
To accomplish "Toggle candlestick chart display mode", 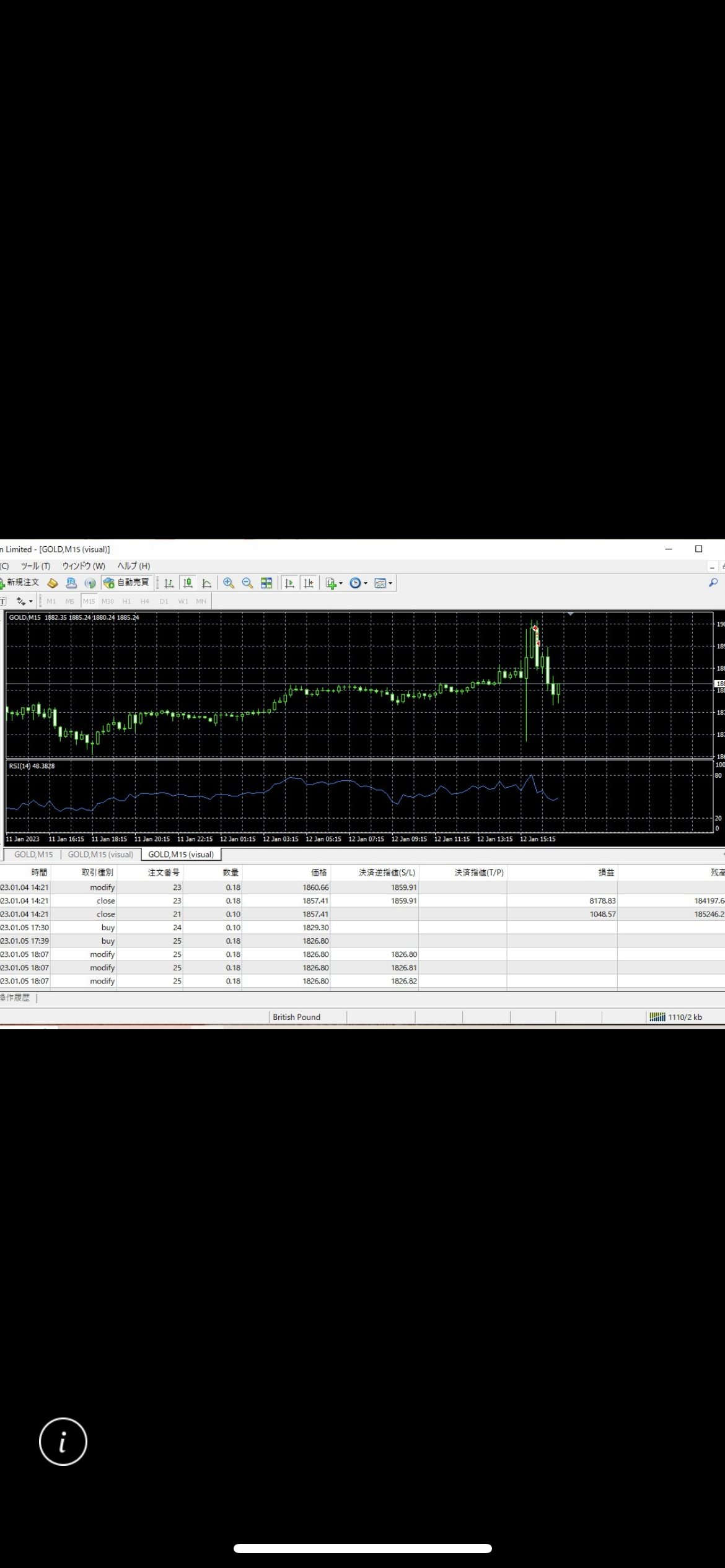I will [188, 583].
